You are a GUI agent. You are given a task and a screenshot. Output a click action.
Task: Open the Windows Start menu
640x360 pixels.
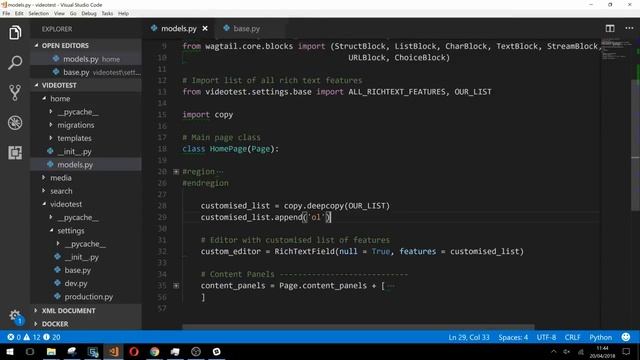9,351
